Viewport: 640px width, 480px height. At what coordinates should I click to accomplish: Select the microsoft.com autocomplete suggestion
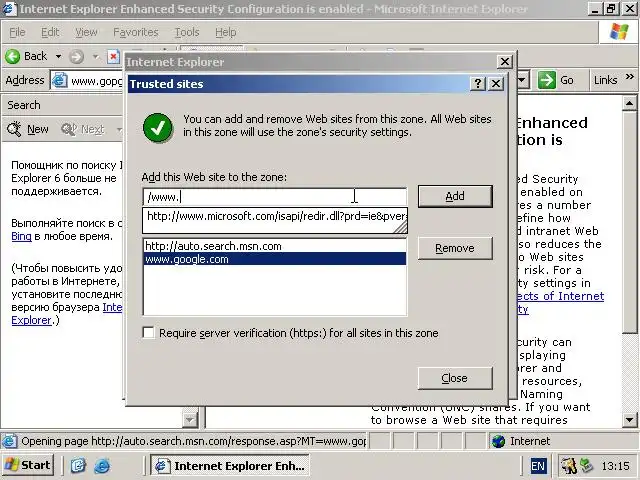275,216
